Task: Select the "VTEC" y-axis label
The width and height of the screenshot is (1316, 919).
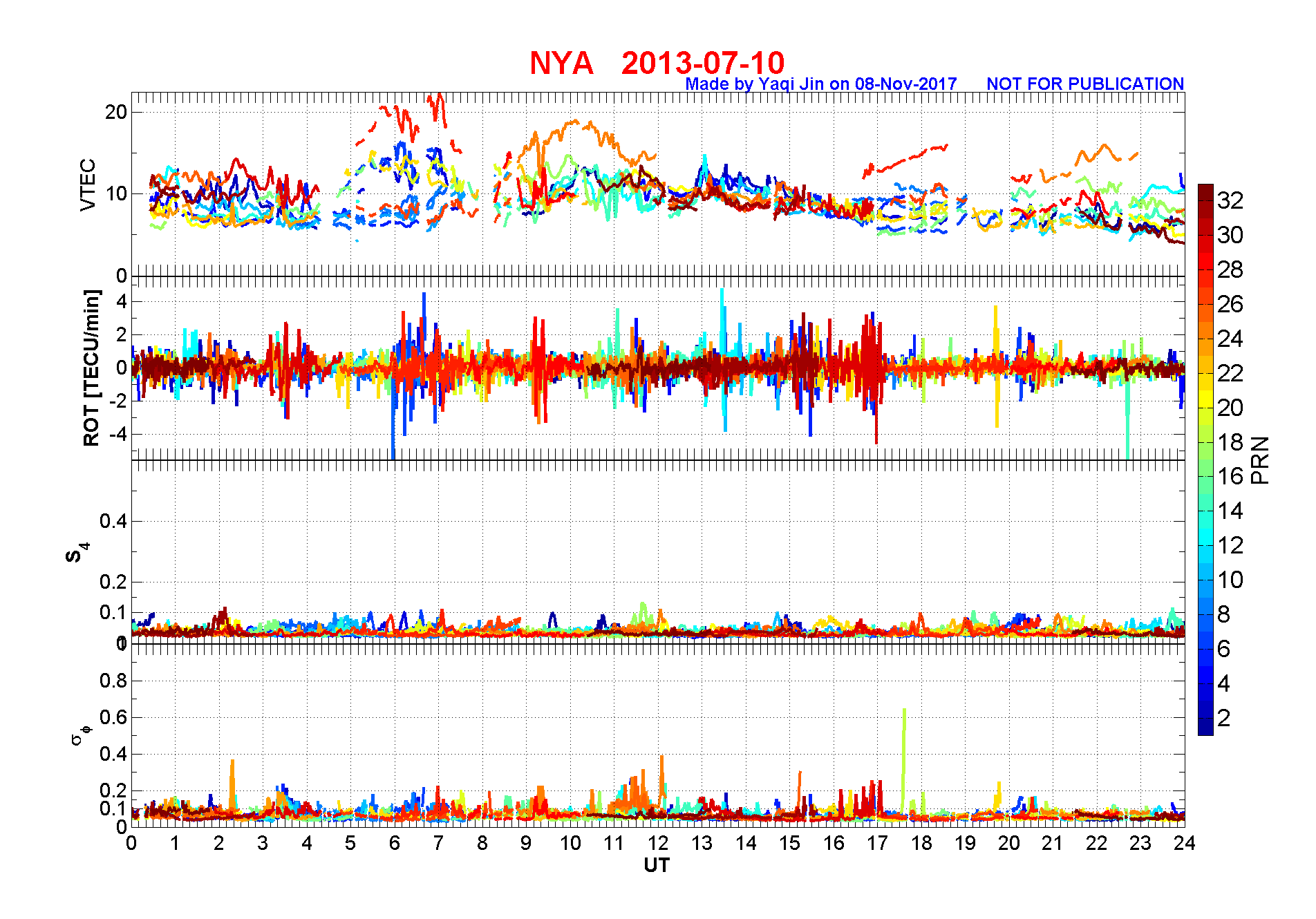Action: point(88,185)
